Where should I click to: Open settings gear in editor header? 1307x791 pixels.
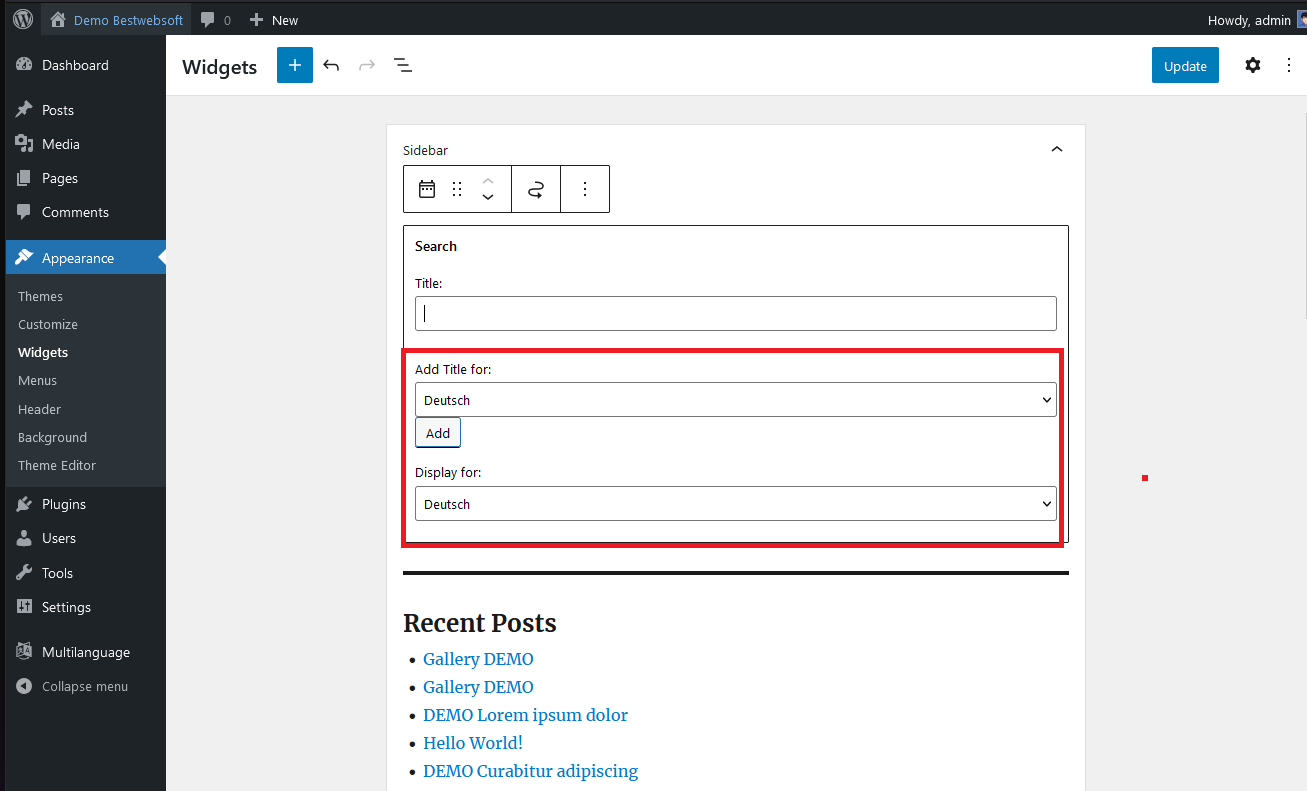[x=1253, y=65]
